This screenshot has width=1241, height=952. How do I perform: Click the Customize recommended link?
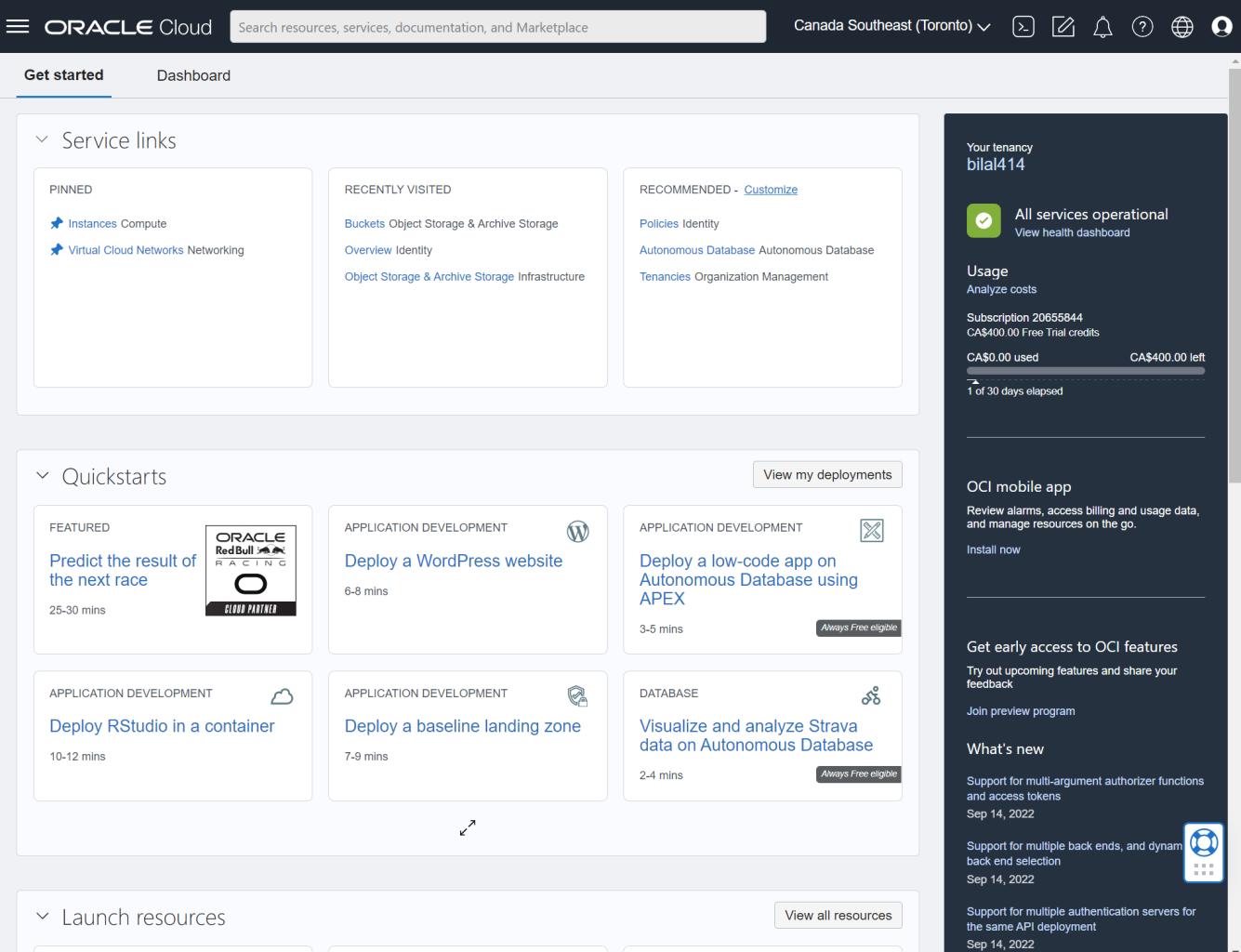(771, 190)
